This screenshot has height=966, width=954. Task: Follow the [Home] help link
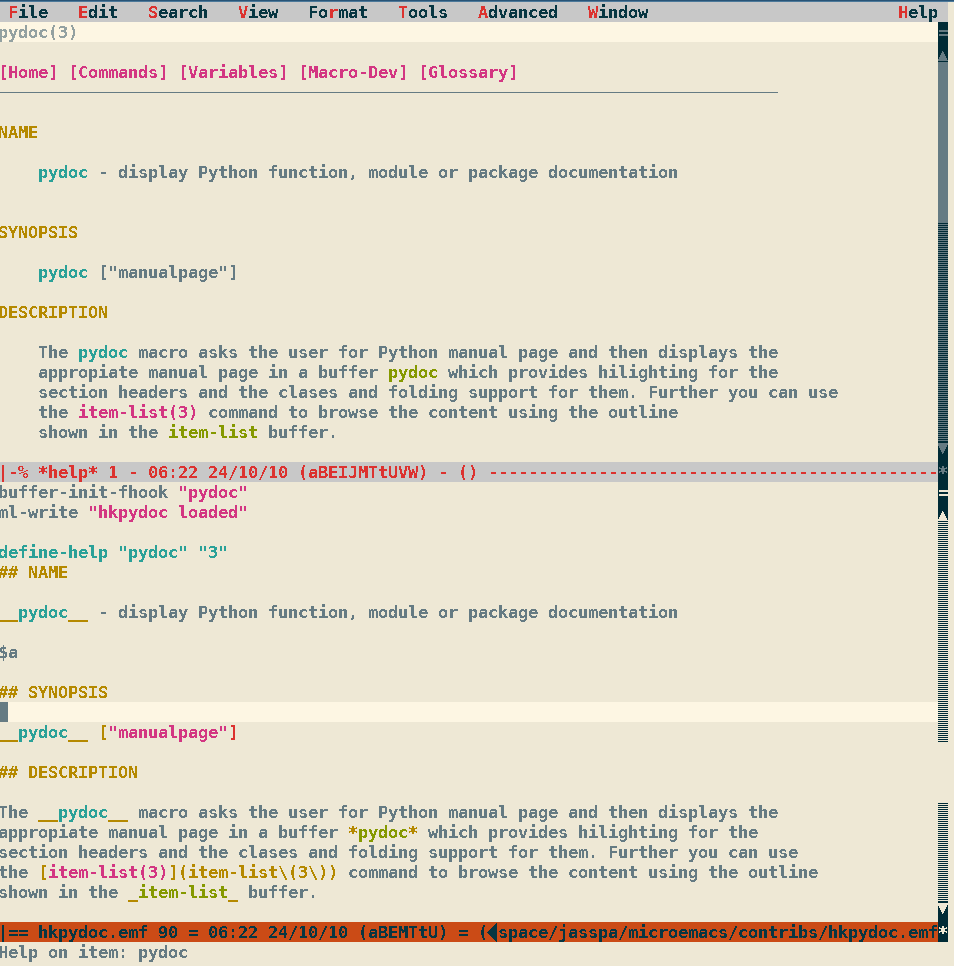point(29,73)
